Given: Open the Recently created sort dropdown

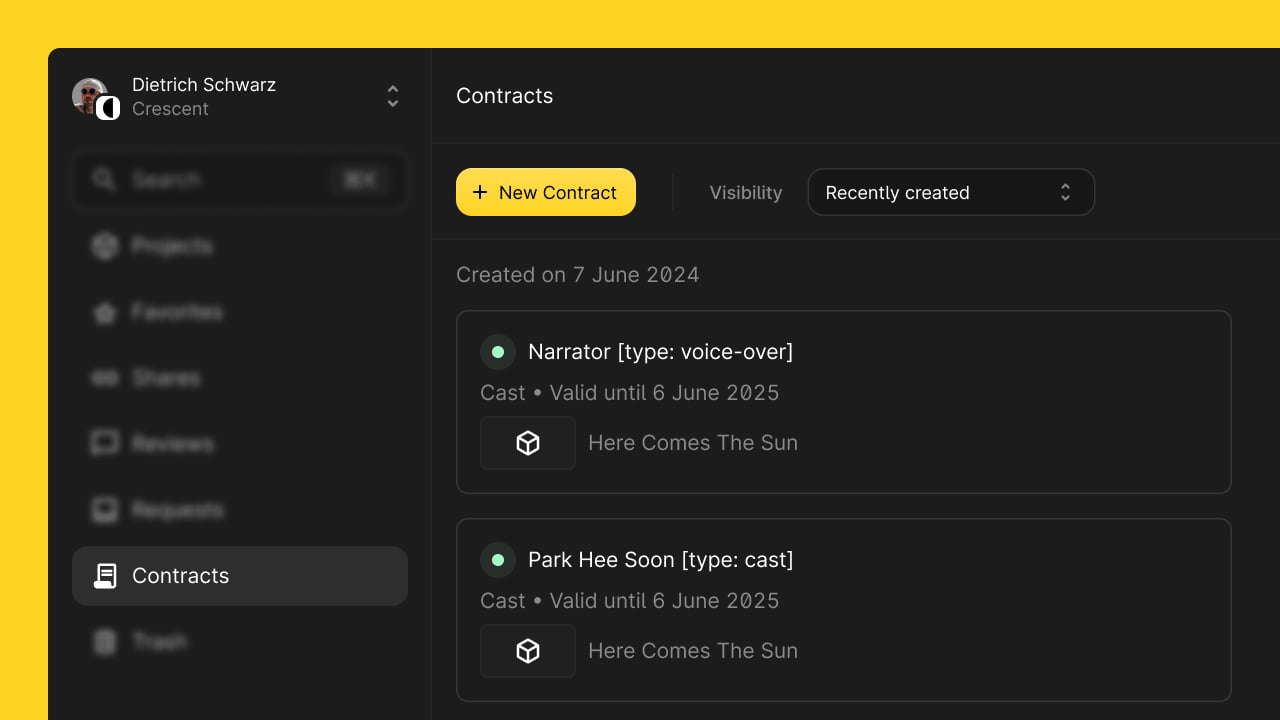Looking at the screenshot, I should [x=950, y=192].
